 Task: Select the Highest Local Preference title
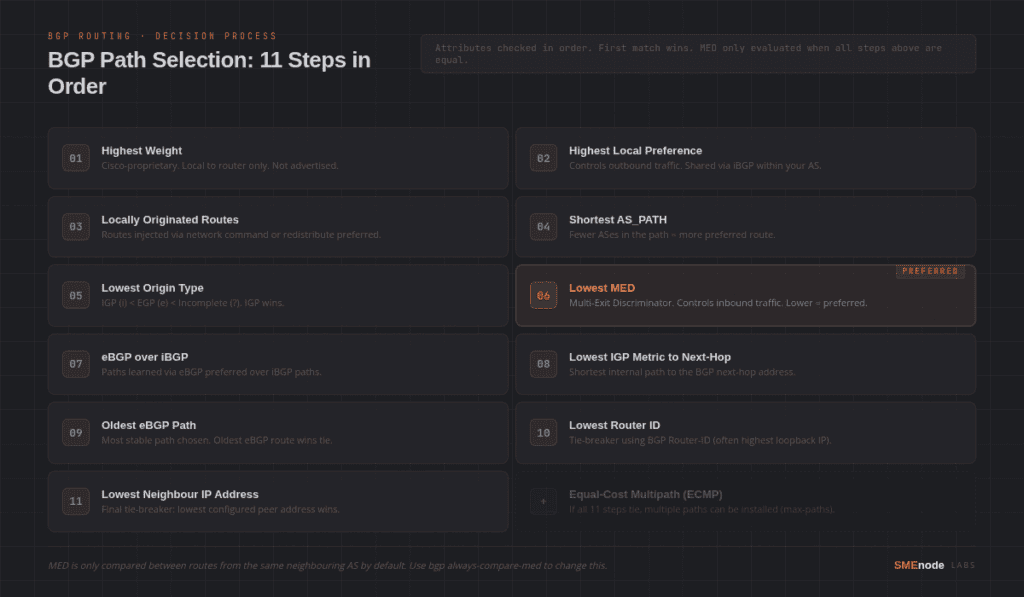click(635, 151)
